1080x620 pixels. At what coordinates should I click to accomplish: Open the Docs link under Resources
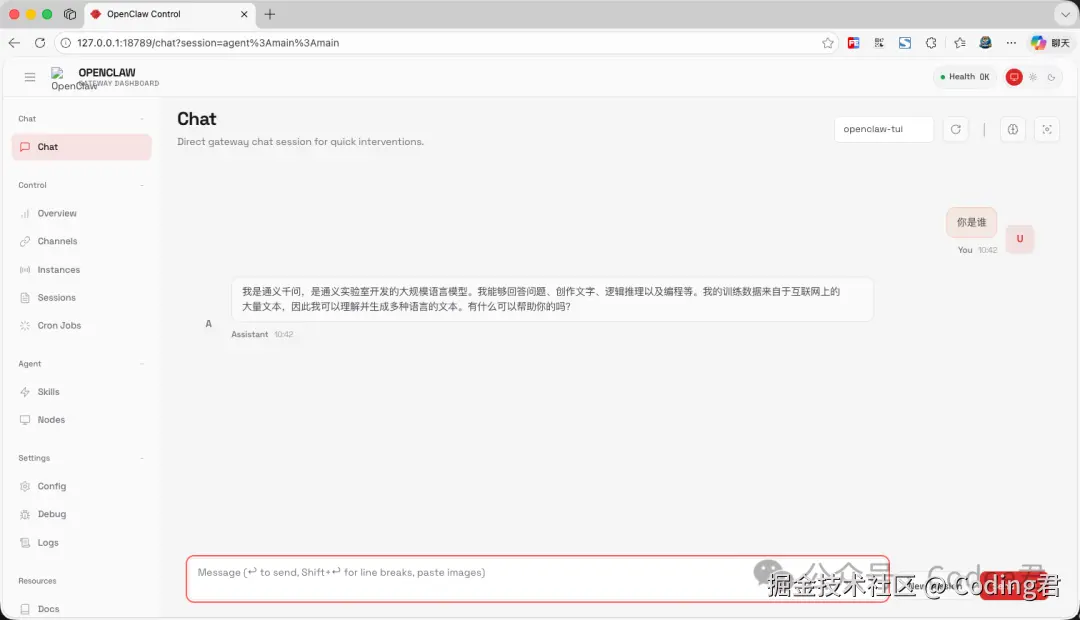point(46,609)
